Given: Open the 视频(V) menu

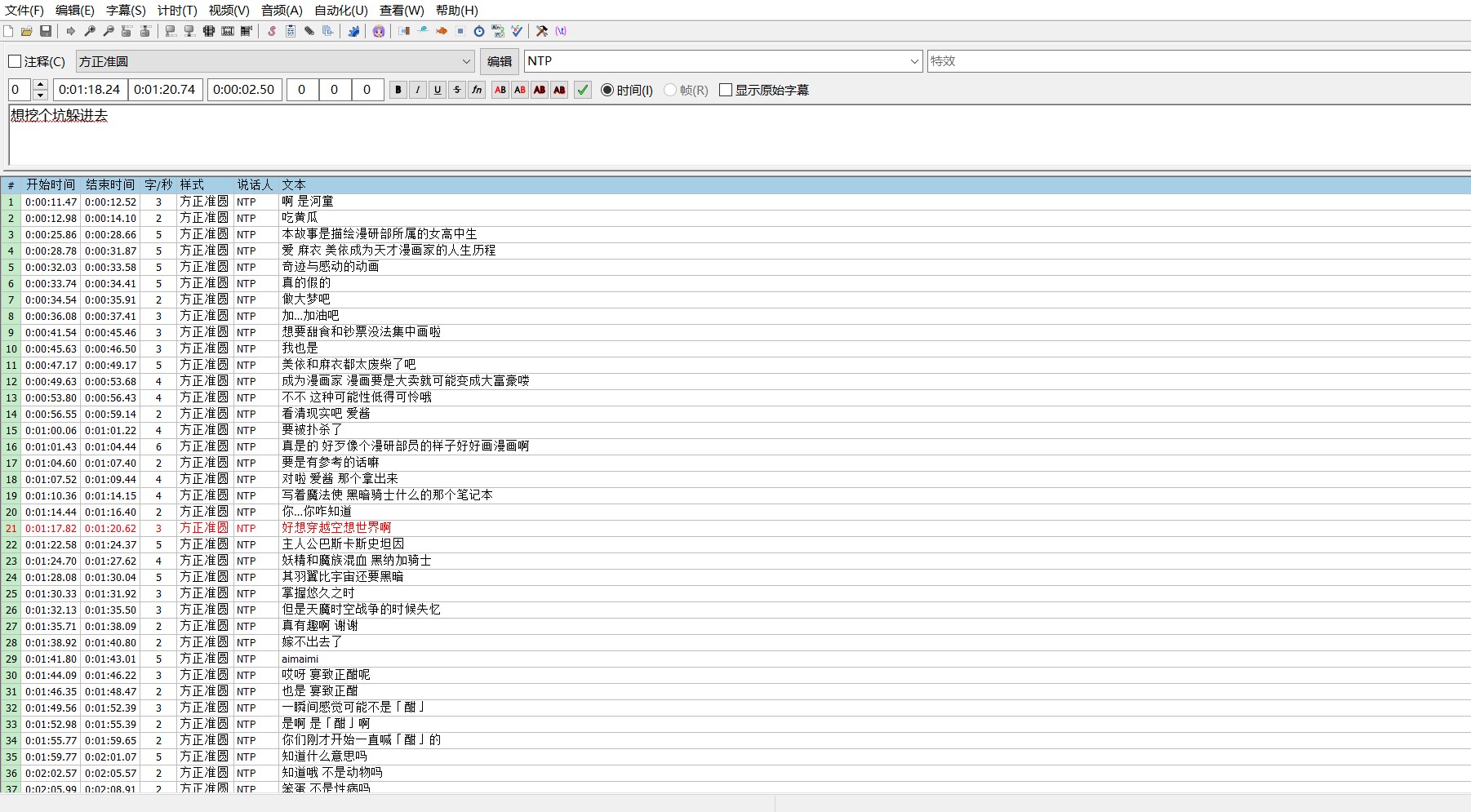Looking at the screenshot, I should click(229, 11).
